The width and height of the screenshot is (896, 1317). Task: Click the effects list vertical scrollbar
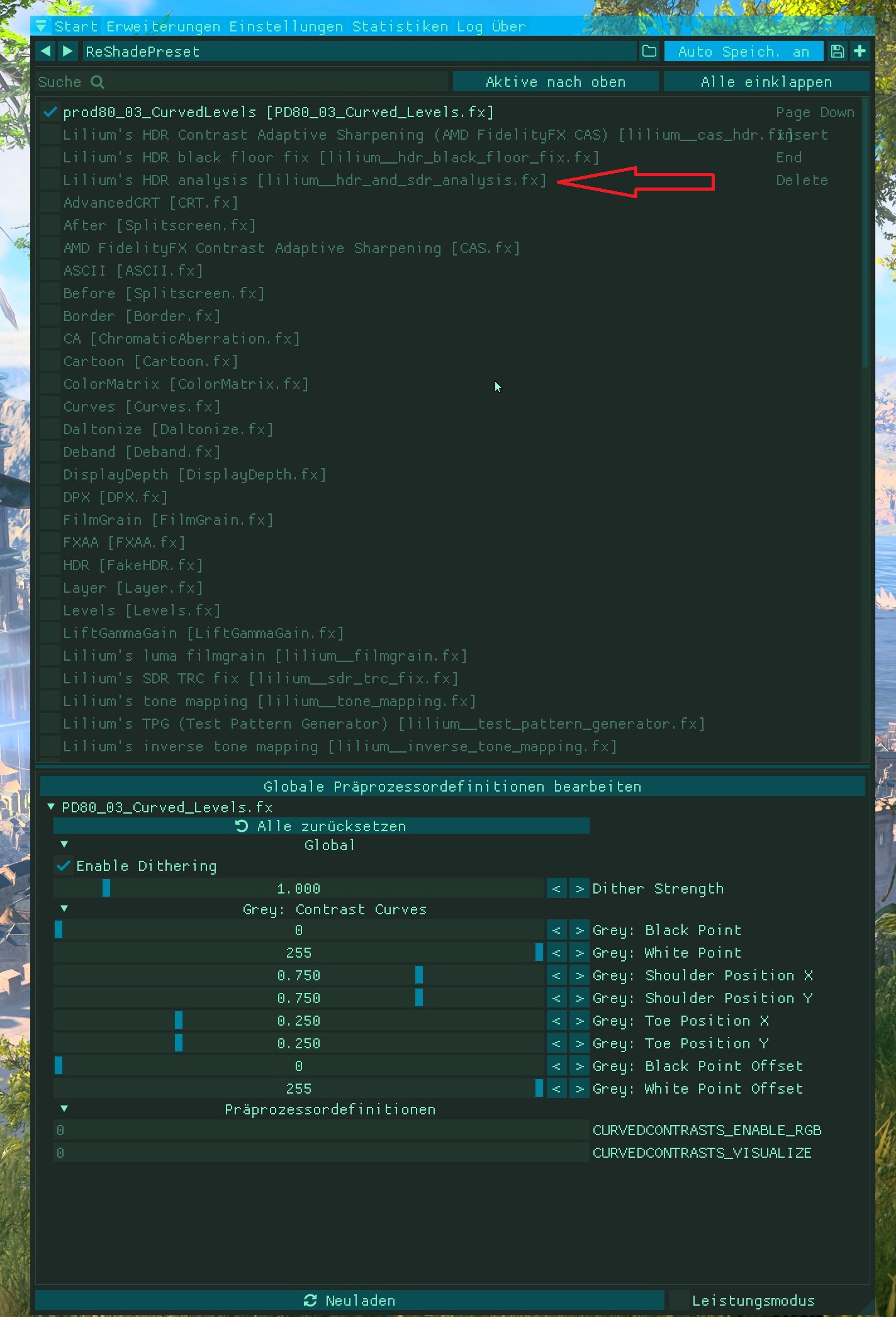[865, 233]
